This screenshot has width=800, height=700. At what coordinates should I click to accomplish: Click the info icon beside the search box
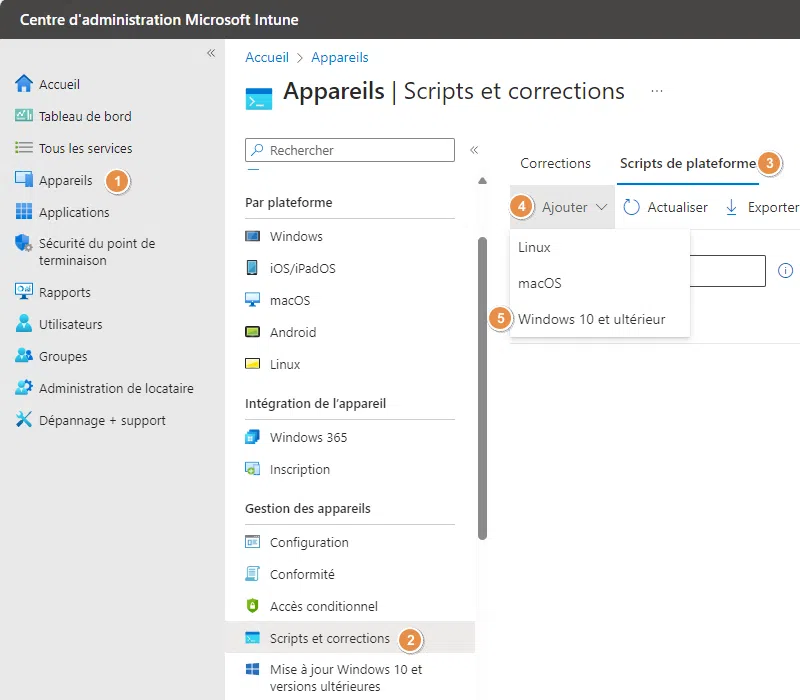785,271
